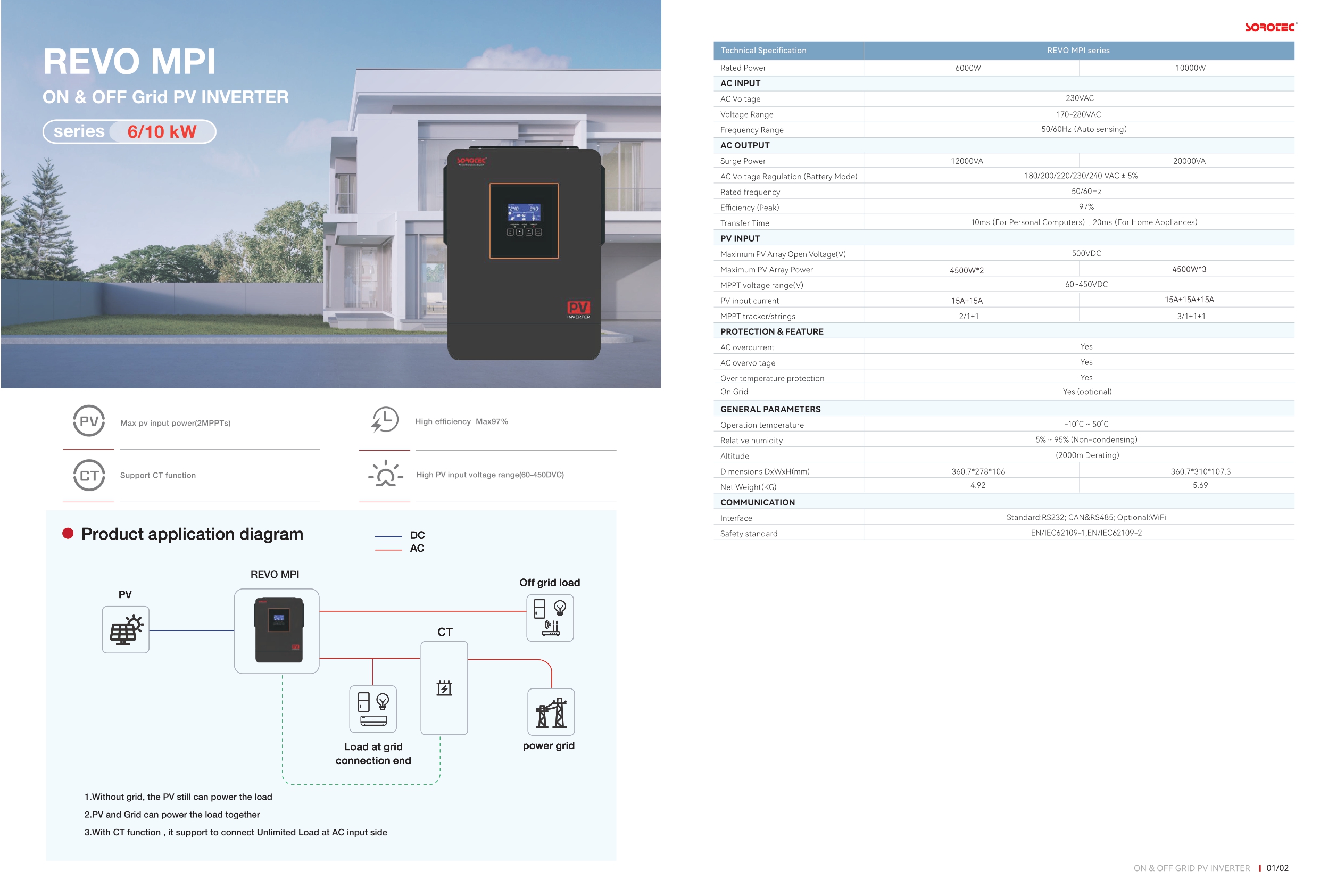Click the solar panel PV icon in diagram
This screenshot has height=896, width=1320.
click(x=126, y=629)
